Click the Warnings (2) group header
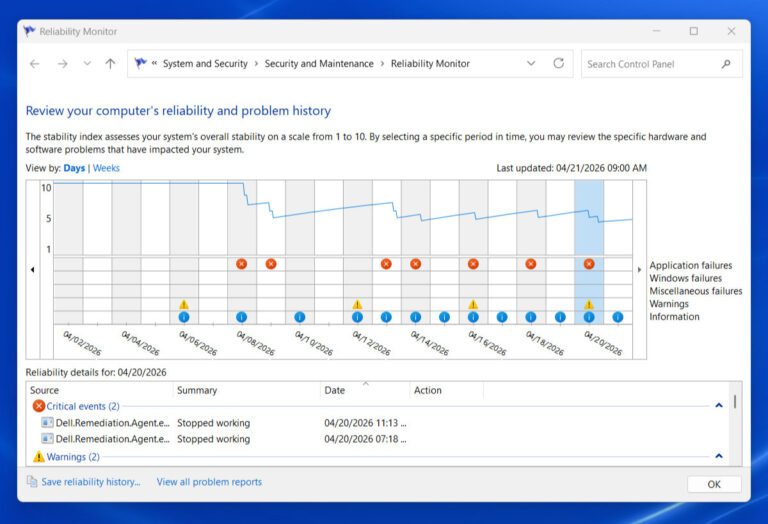The width and height of the screenshot is (768, 524). point(73,456)
